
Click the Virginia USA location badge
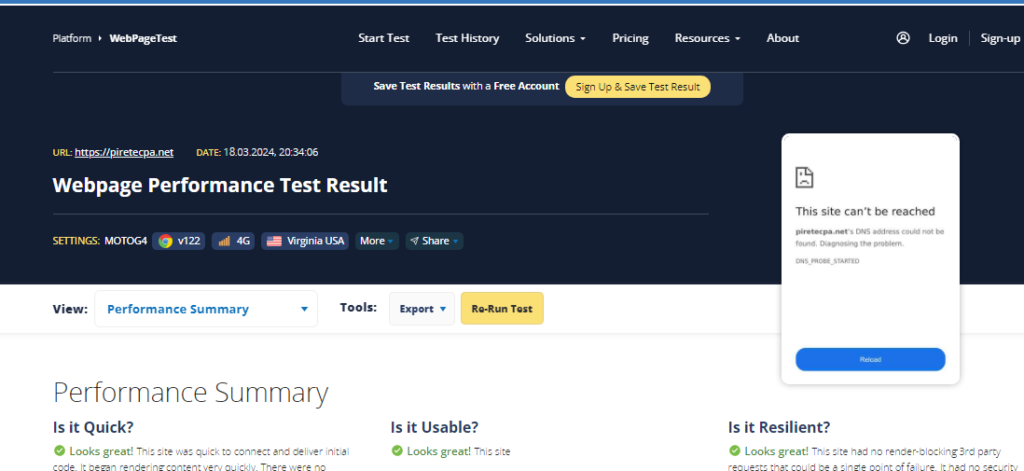coord(305,241)
